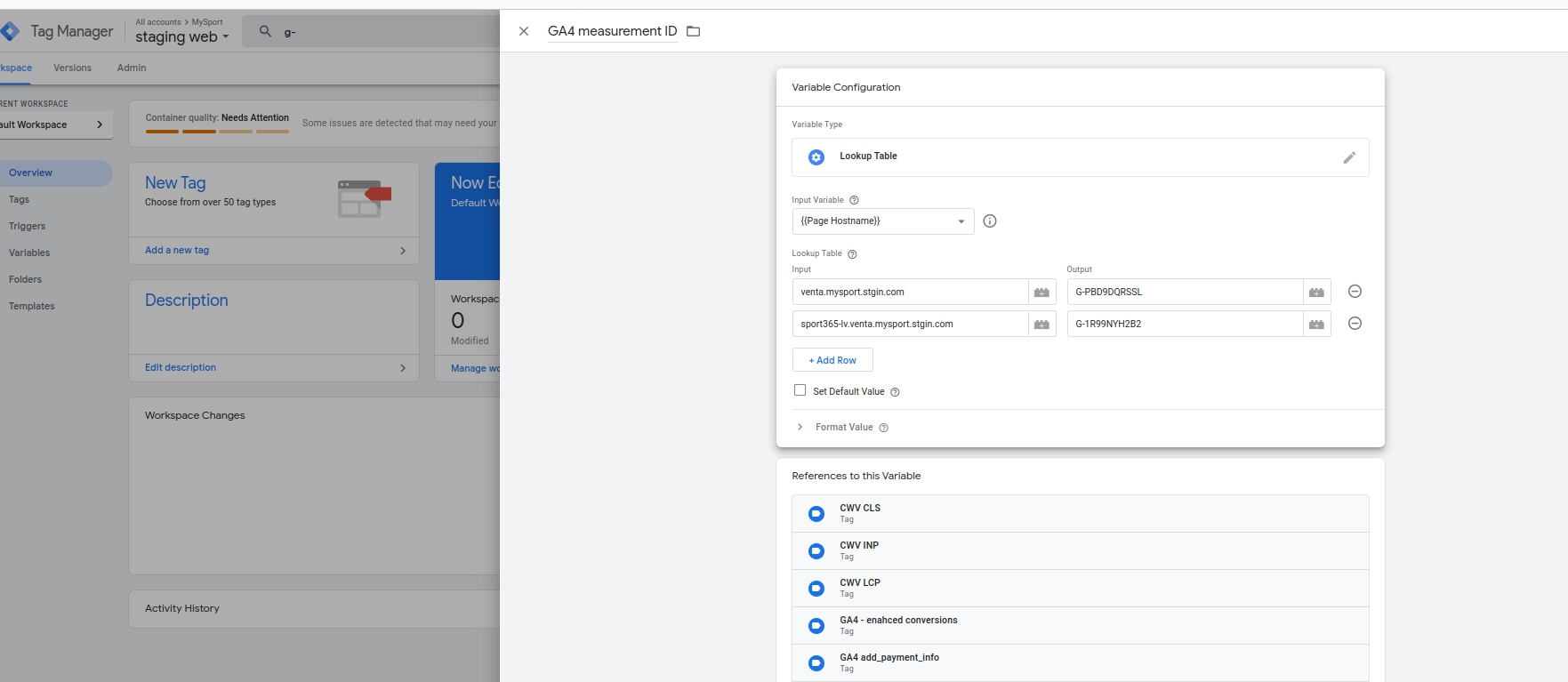This screenshot has width=1568, height=682.
Task: Click the container quality progress bars
Action: tap(217, 132)
